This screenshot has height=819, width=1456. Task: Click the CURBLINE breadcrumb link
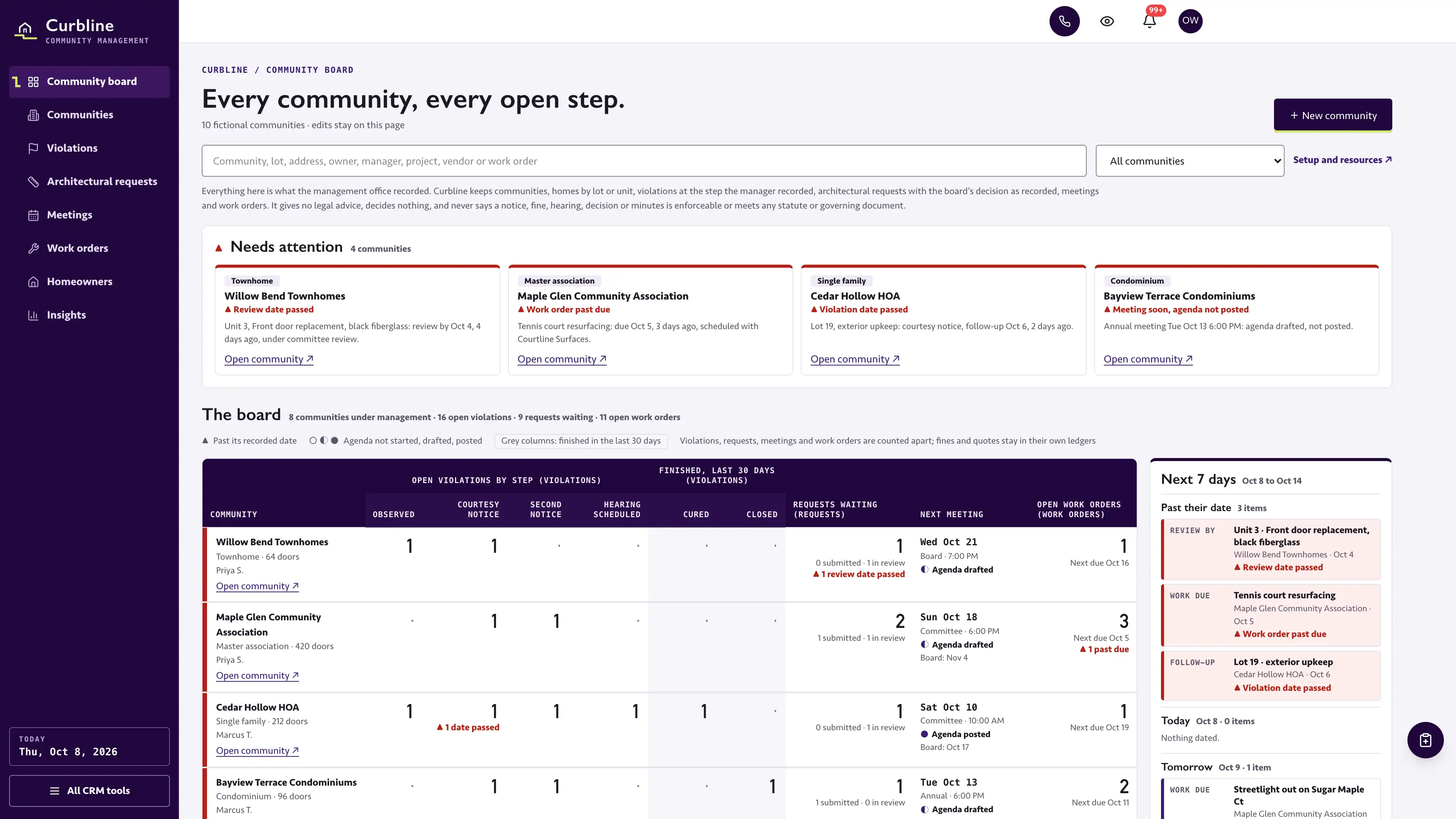tap(225, 70)
